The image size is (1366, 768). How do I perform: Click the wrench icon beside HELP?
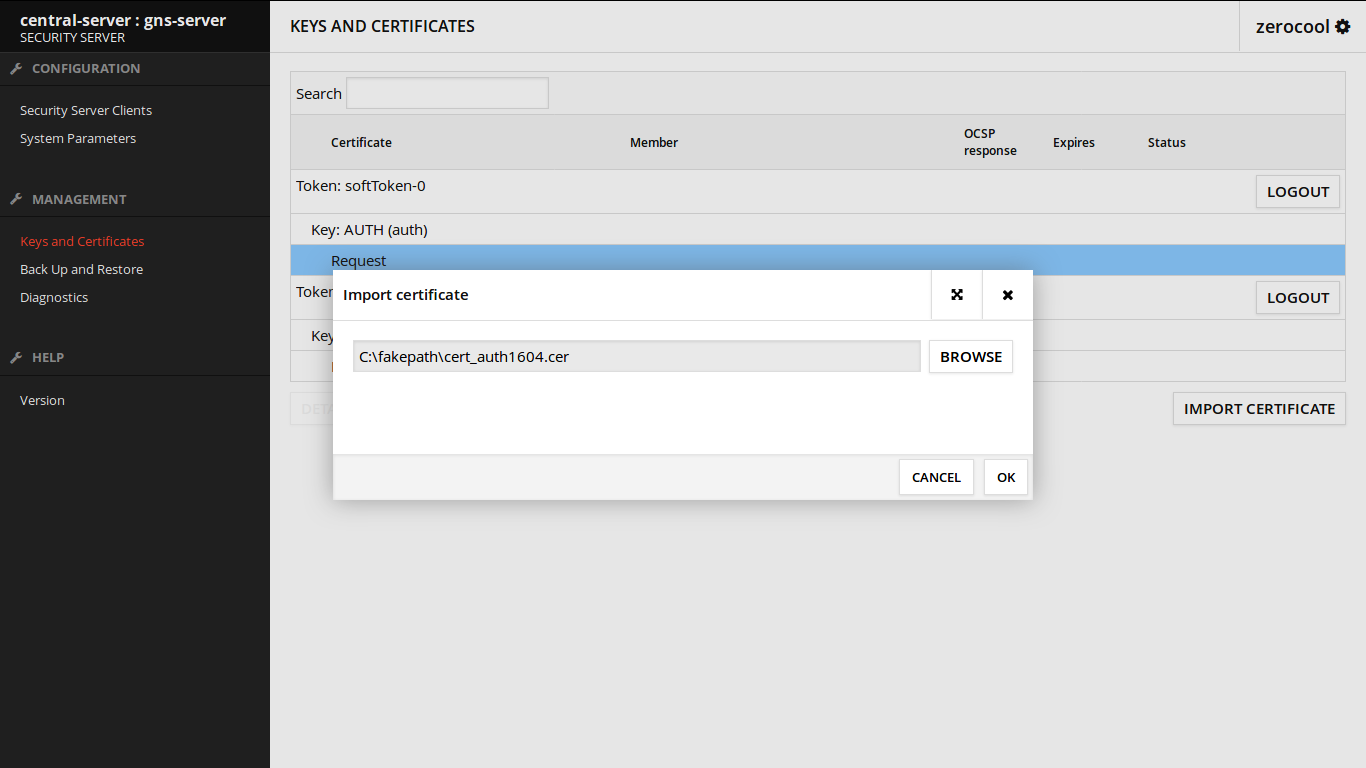(16, 357)
